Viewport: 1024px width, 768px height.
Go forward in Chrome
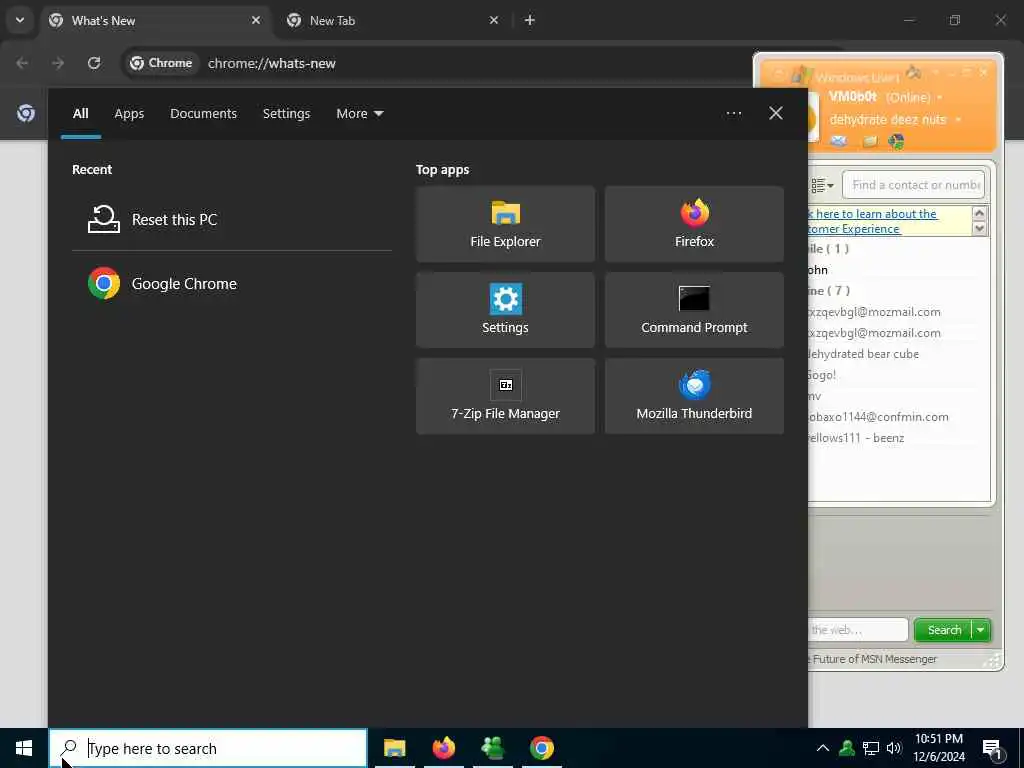coord(58,63)
